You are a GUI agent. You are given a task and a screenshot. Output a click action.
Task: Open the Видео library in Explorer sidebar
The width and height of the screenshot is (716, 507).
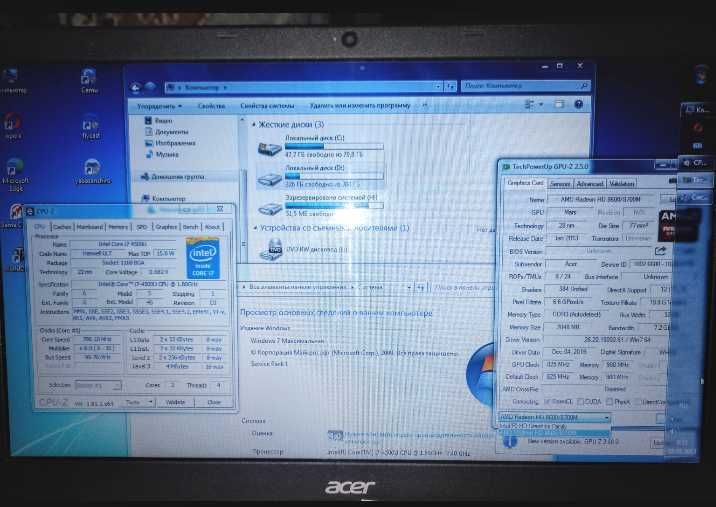click(158, 121)
